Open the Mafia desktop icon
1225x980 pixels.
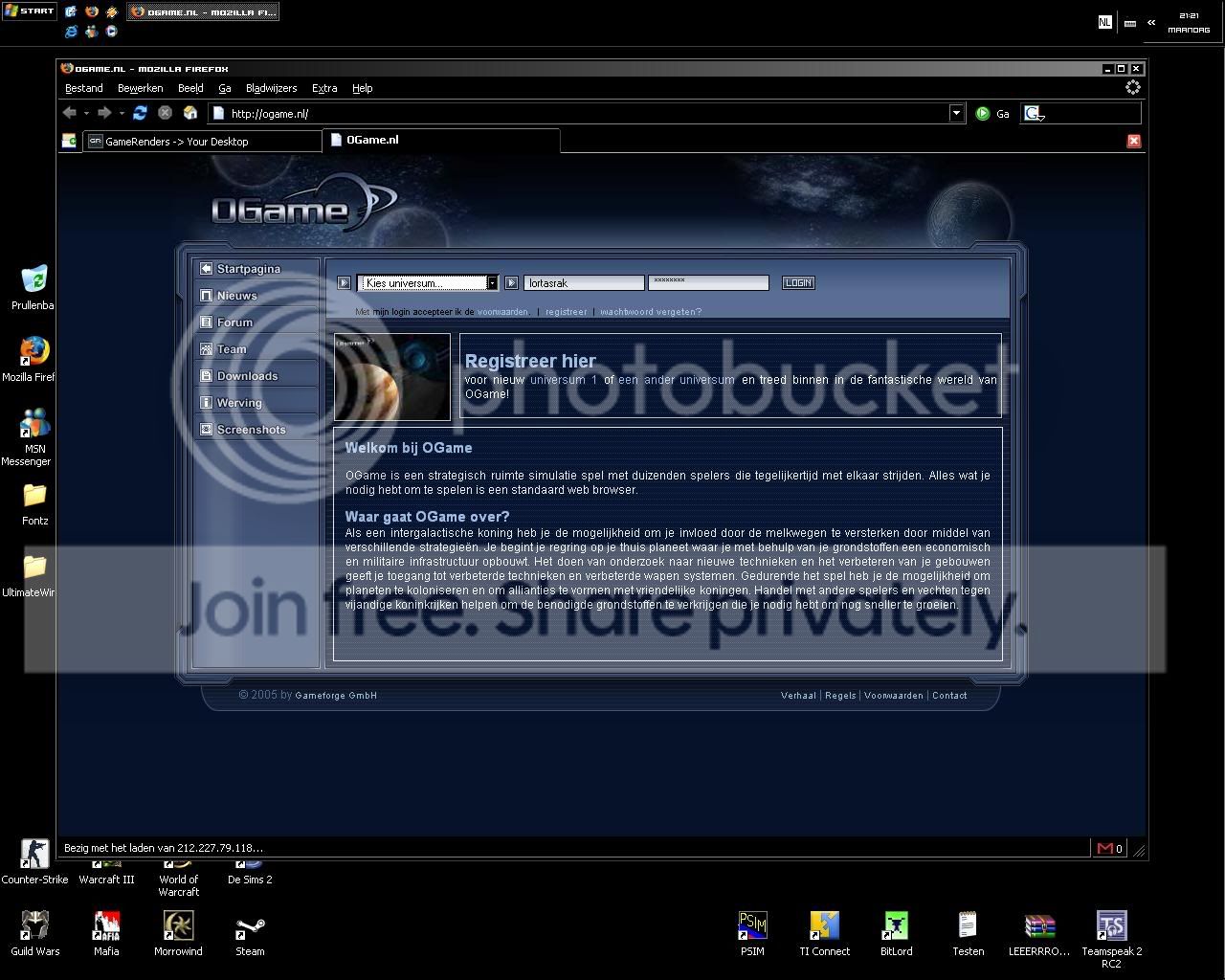tap(106, 933)
